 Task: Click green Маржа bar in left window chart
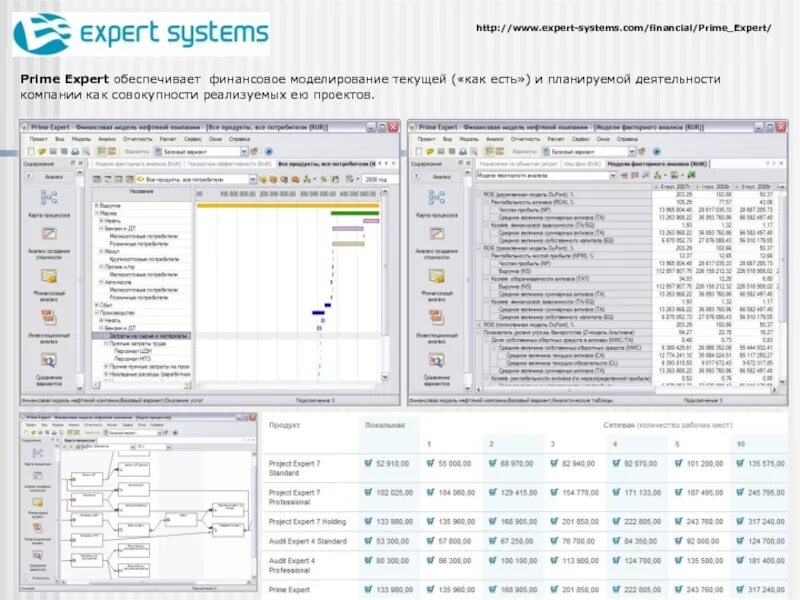tap(355, 213)
